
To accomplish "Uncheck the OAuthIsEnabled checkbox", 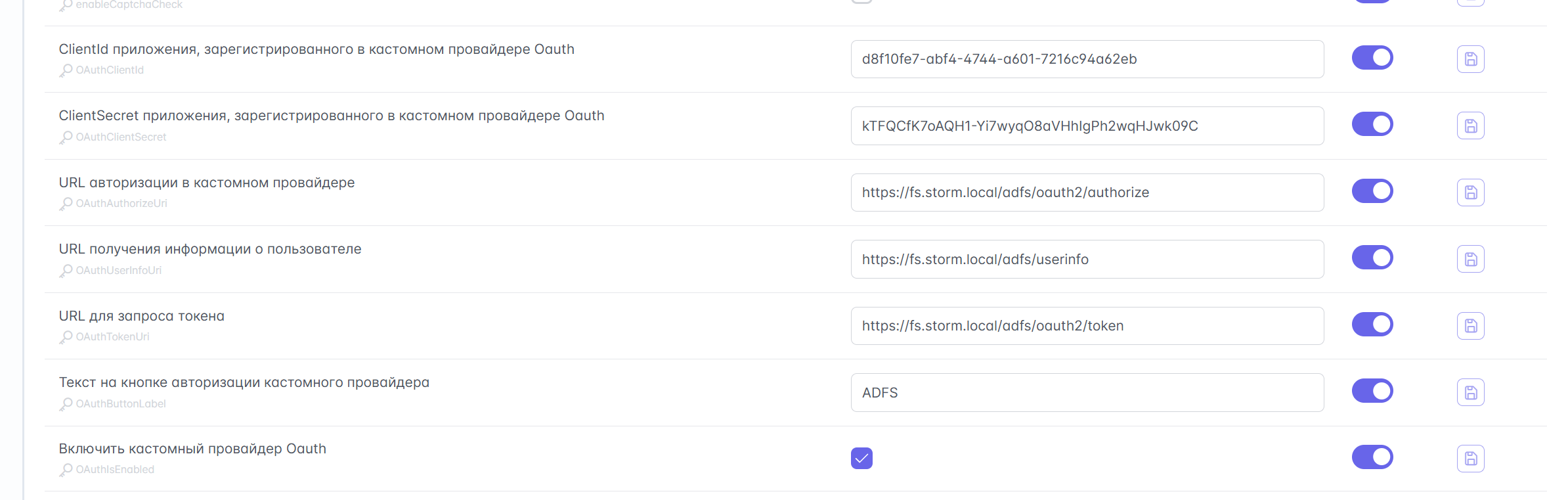I will pyautogui.click(x=861, y=458).
